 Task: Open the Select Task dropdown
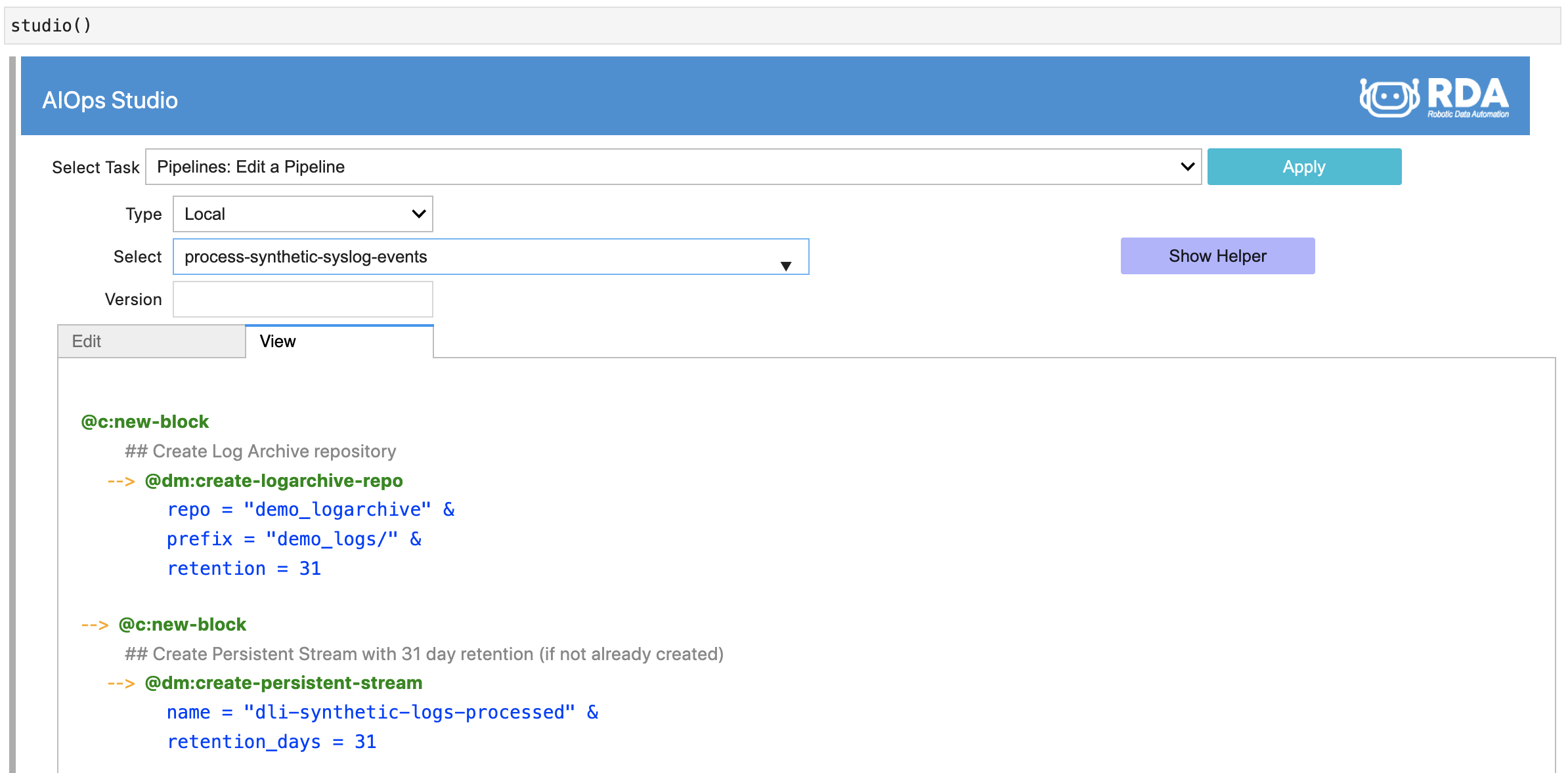(x=670, y=167)
